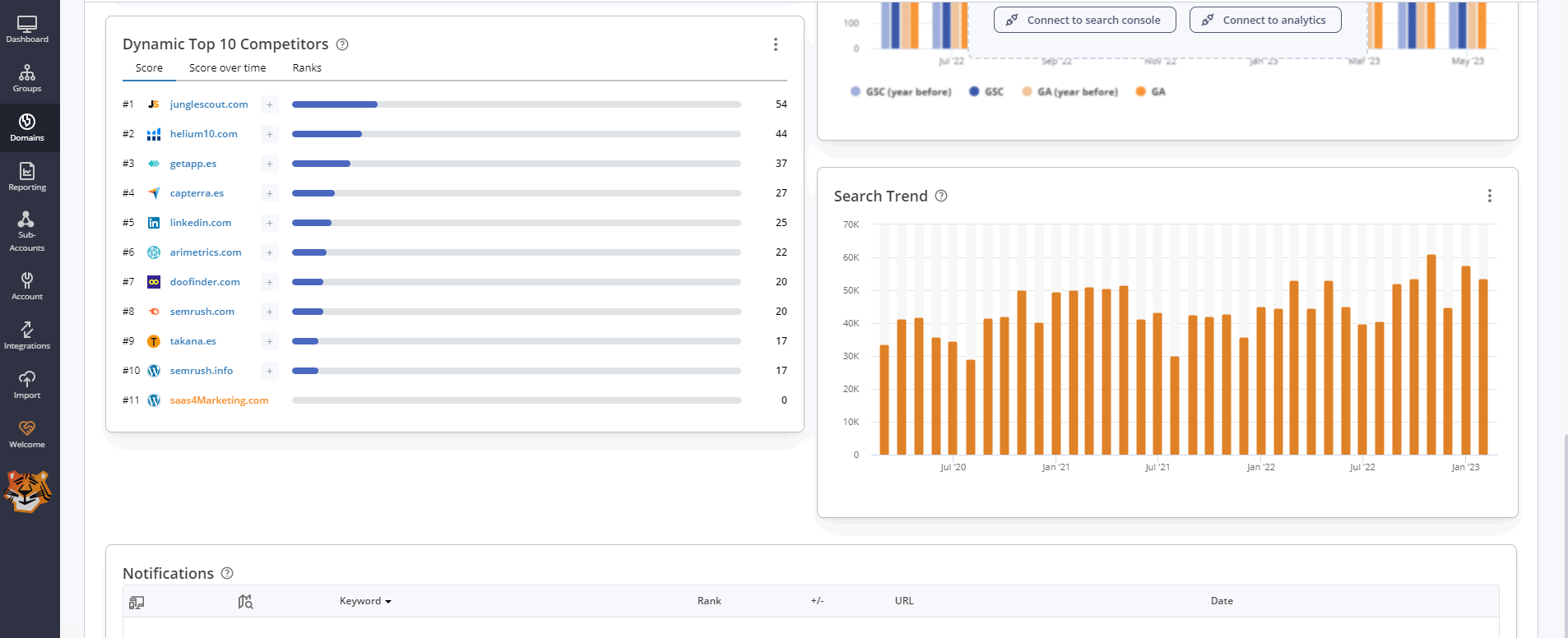Open Integrations in the sidebar

(27, 335)
